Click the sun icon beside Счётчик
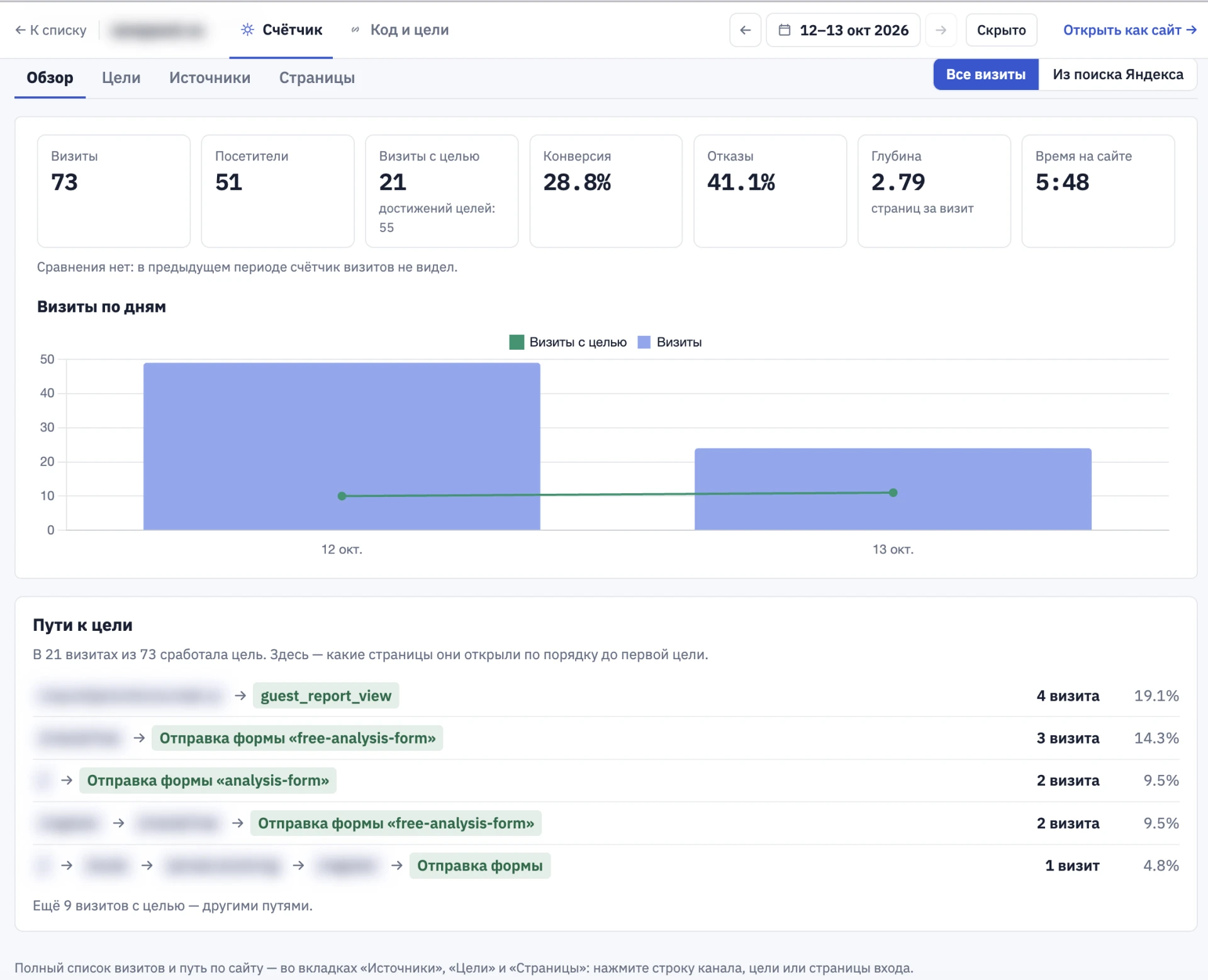 247,30
